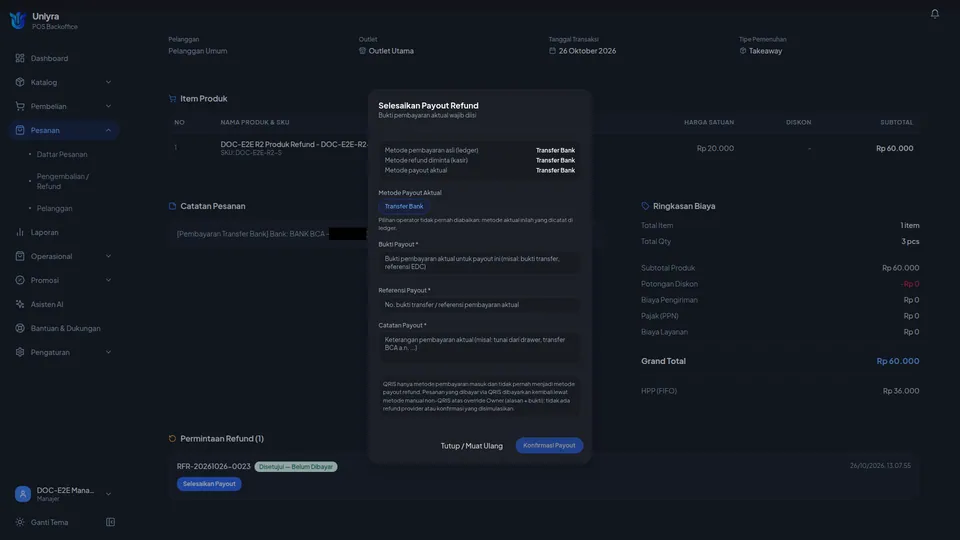Expand the Pembelian menu chevron

[108, 106]
